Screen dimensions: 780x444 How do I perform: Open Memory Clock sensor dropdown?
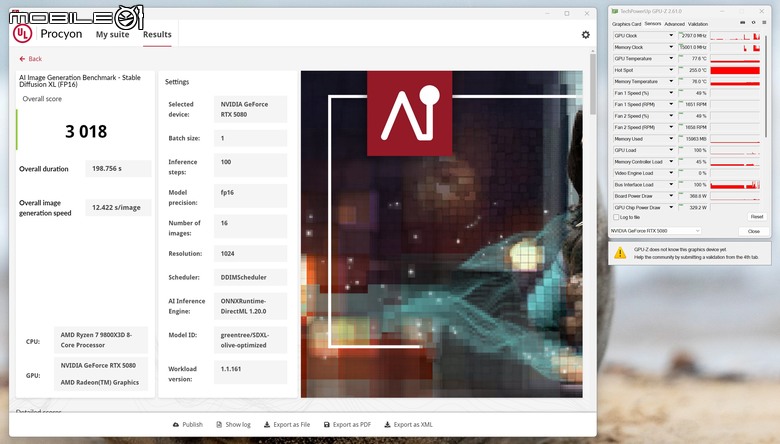671,47
